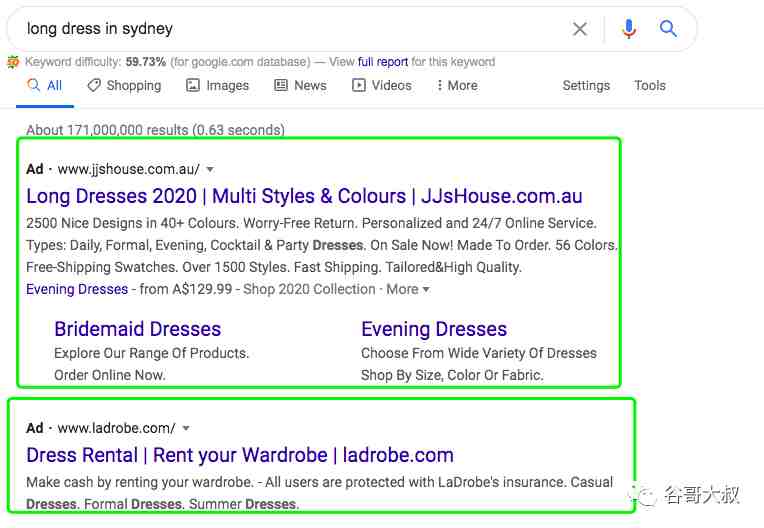The height and width of the screenshot is (528, 764).
Task: Click the www.jjshouse.com.au/ ad URL text
Action: click(x=129, y=170)
